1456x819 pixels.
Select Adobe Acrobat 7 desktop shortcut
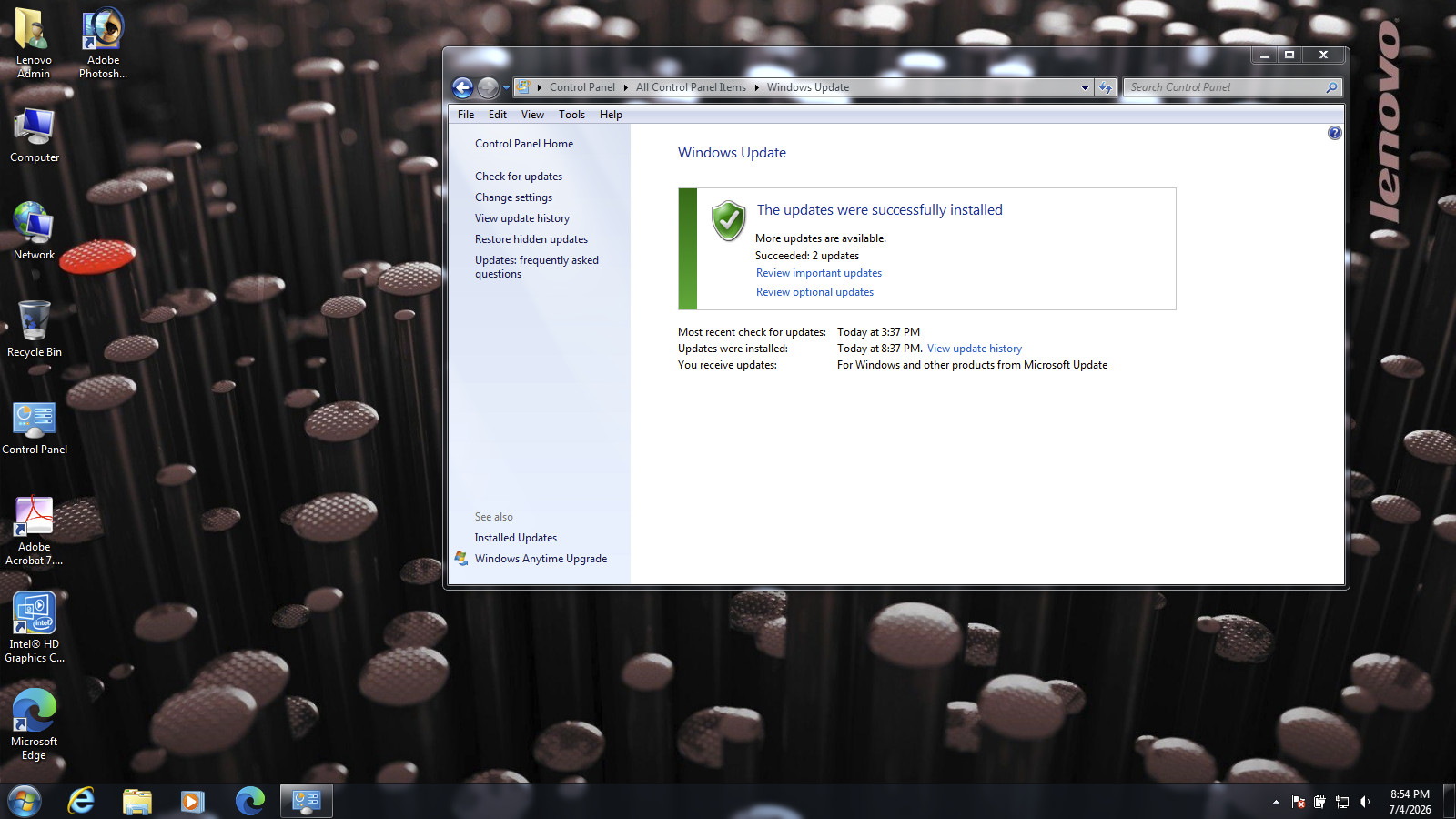[35, 531]
